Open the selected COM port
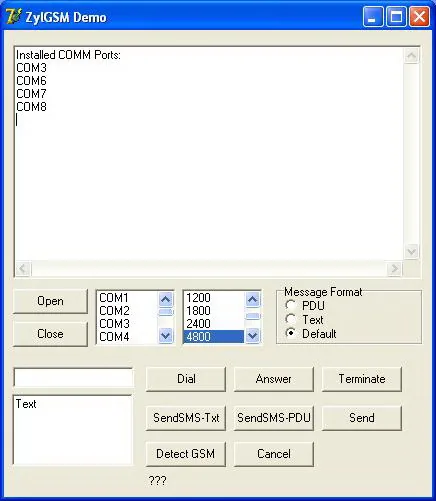The width and height of the screenshot is (436, 501). (50, 301)
